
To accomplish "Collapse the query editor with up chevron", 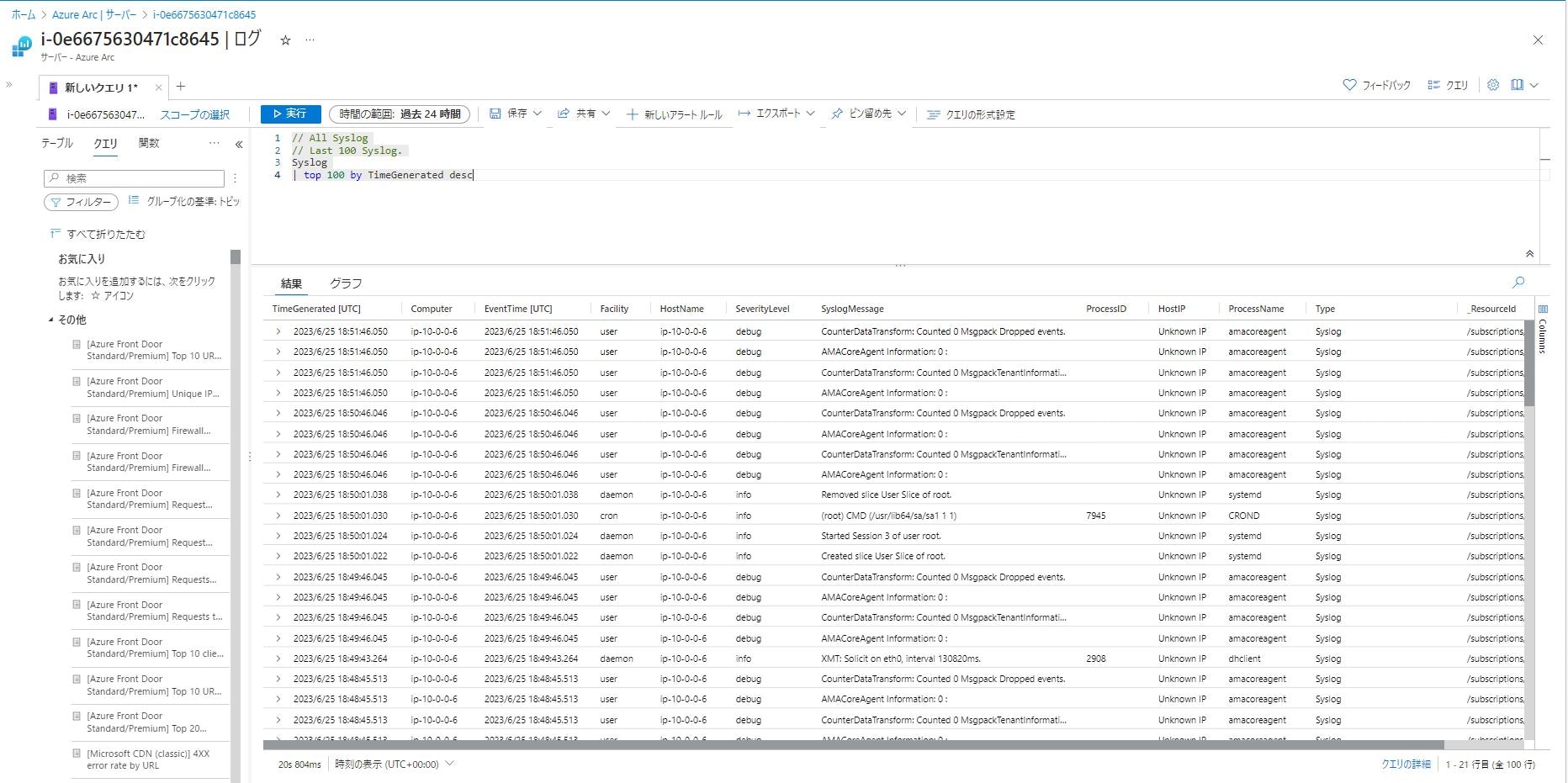I will tap(1529, 253).
